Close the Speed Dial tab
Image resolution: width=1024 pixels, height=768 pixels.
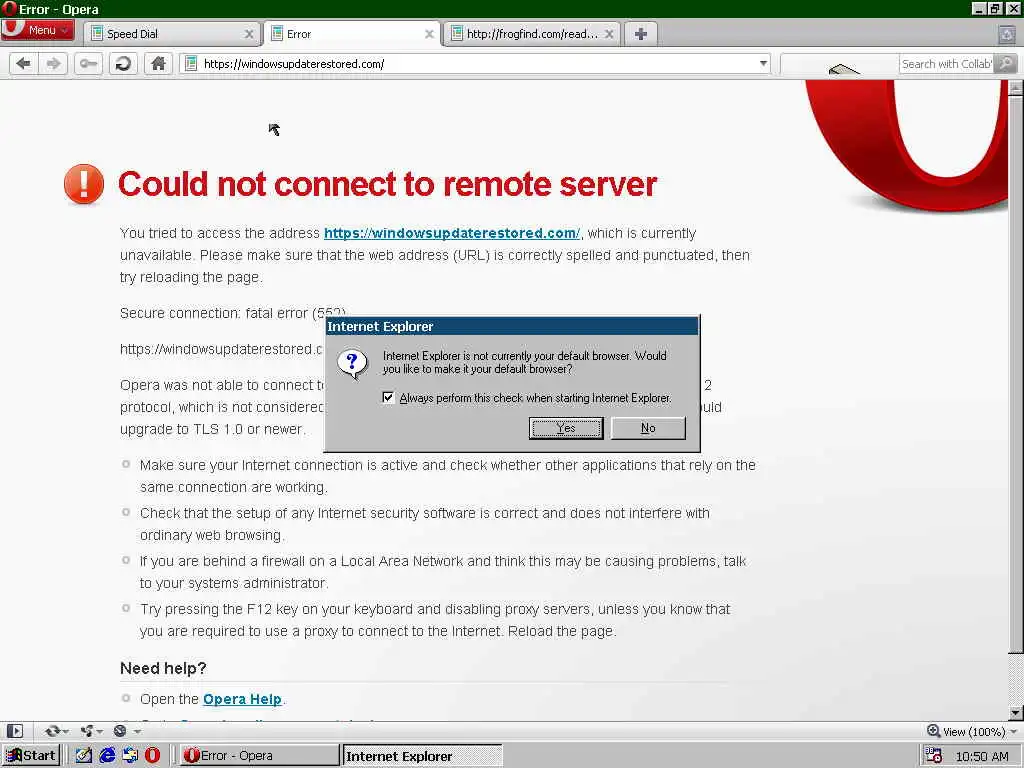pos(249,34)
